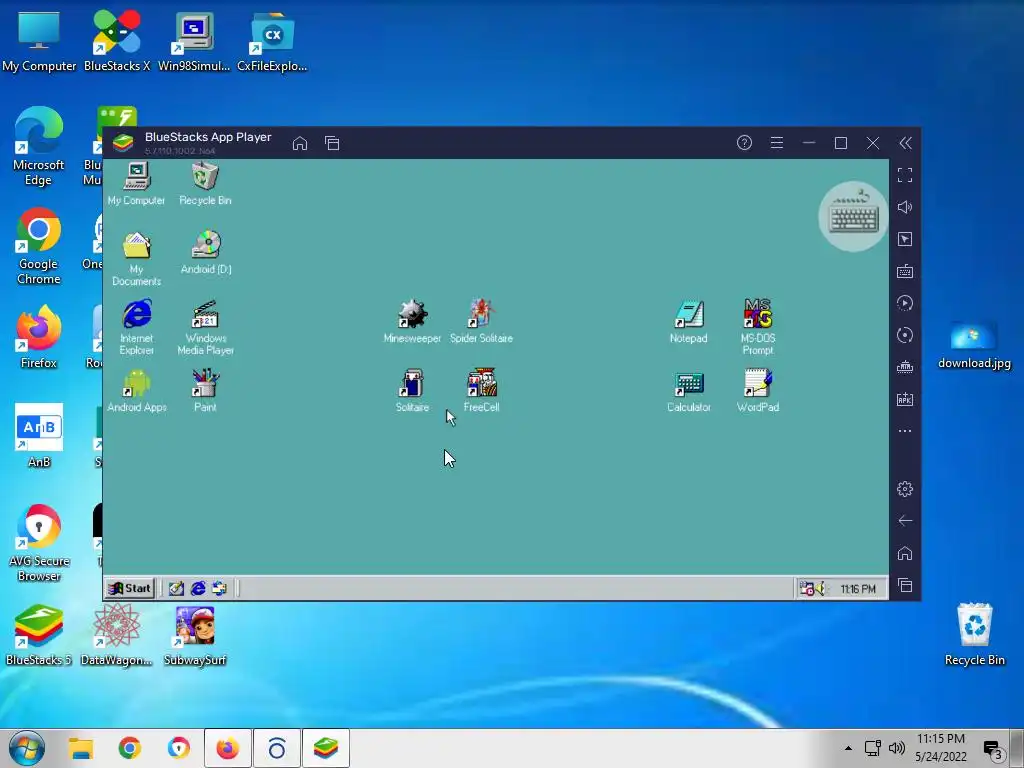Click the host system volume tray icon
Screen dimensions: 1024x768
tap(897, 748)
